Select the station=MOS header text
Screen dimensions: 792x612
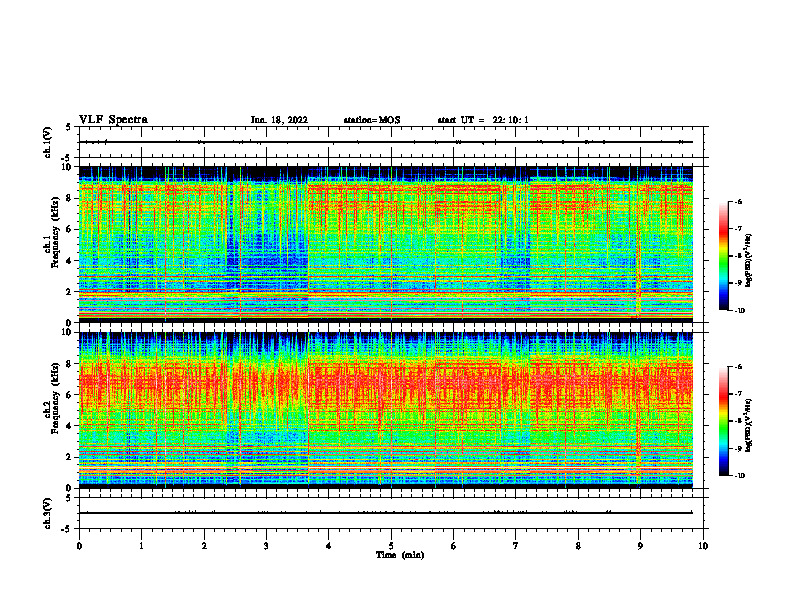click(372, 120)
